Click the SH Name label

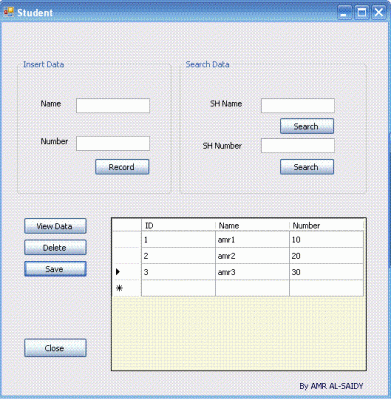pyautogui.click(x=226, y=104)
